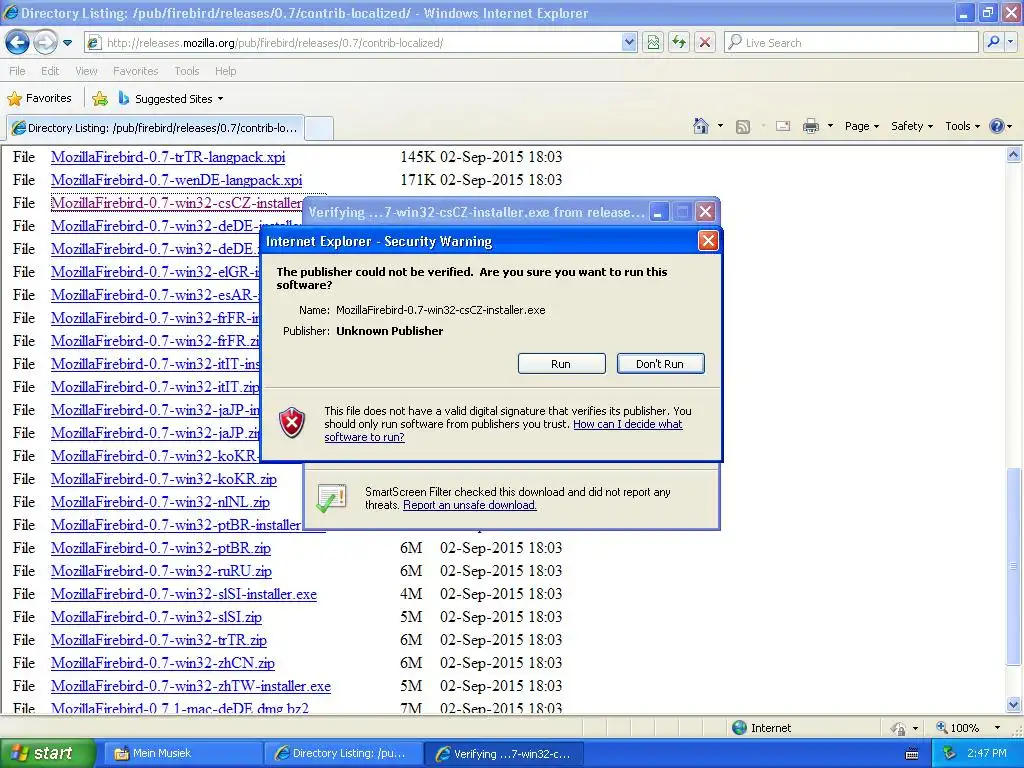Click the Print icon
Image resolution: width=1024 pixels, height=768 pixels.
(810, 126)
